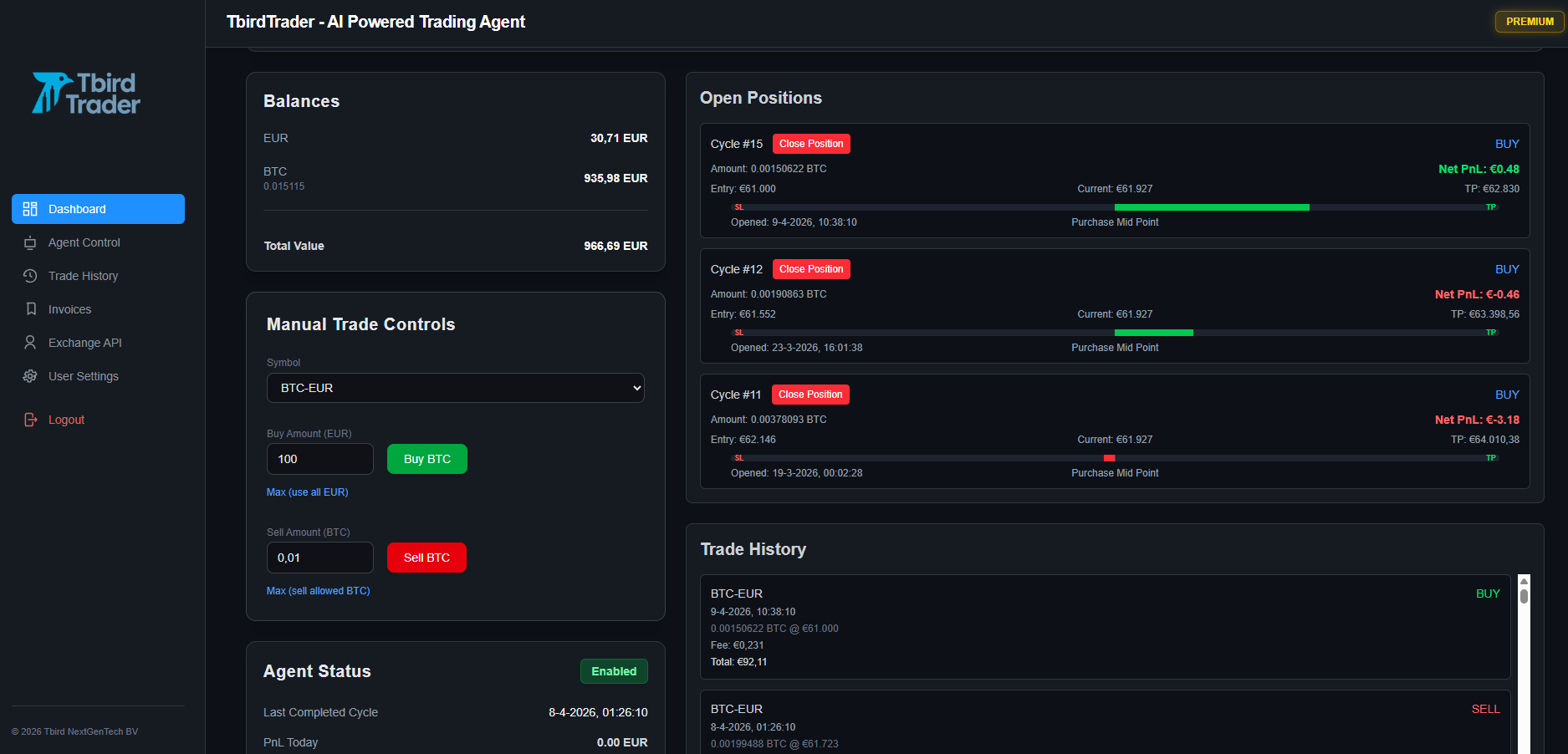Open User Settings in the sidebar

pos(98,376)
